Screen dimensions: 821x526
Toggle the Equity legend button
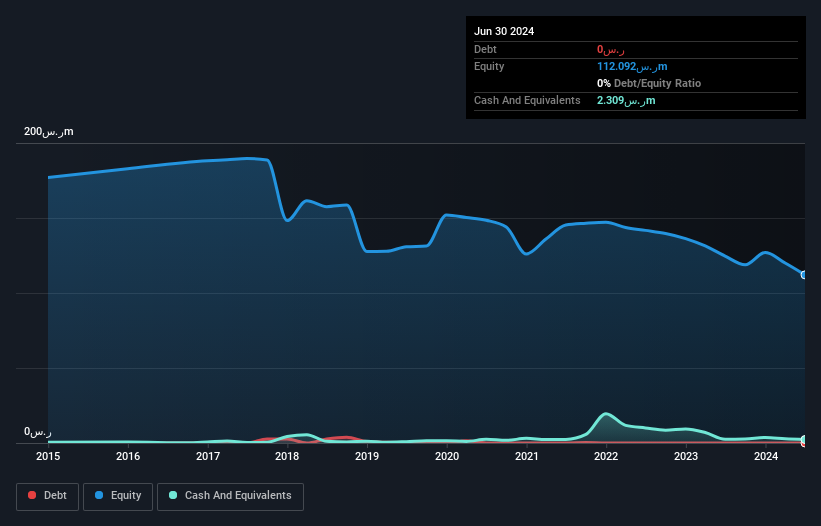[118, 496]
